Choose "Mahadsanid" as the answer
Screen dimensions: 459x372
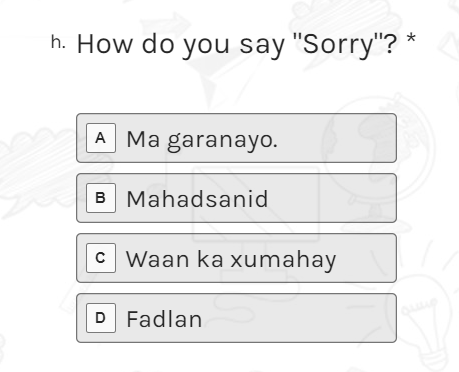pos(236,198)
